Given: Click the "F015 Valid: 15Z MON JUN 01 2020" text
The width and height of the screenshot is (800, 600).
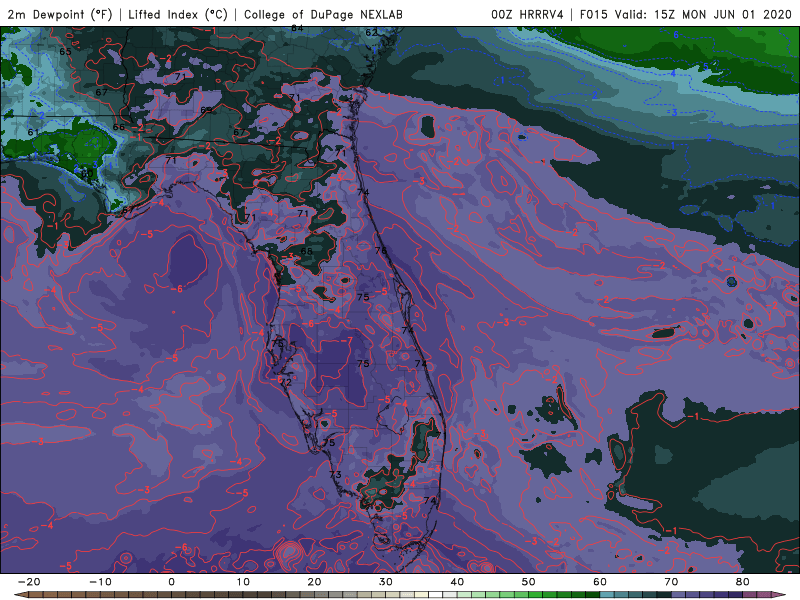Looking at the screenshot, I should point(685,14).
